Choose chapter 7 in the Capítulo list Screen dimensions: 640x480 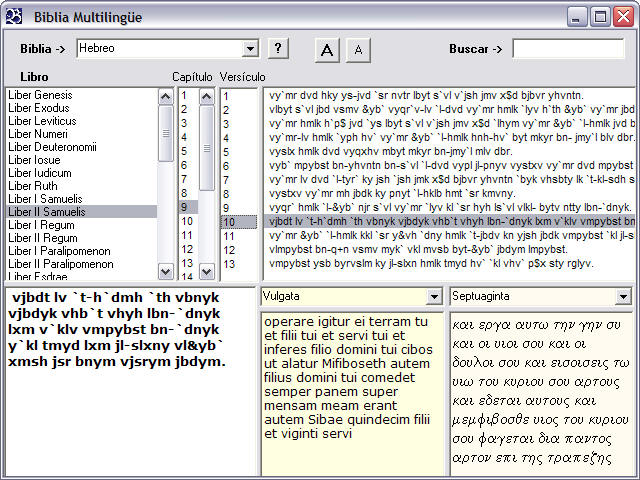(x=189, y=179)
